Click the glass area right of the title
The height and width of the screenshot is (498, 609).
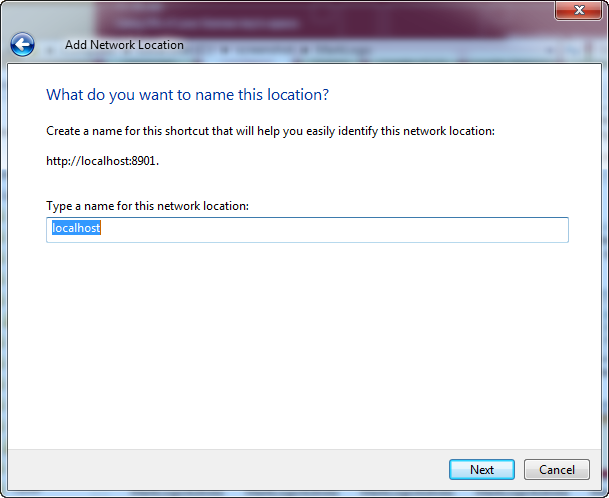(x=400, y=45)
